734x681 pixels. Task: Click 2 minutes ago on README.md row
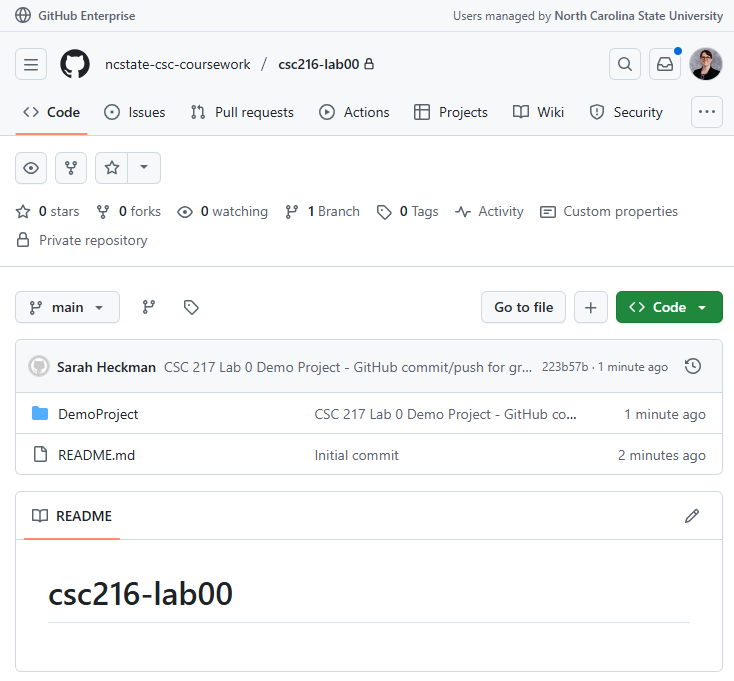point(661,455)
